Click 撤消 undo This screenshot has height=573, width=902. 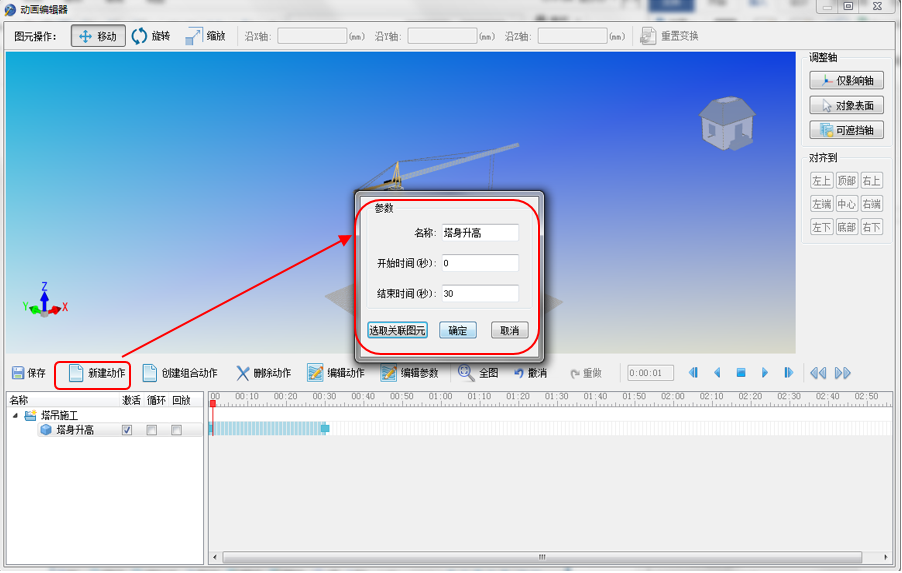[x=530, y=373]
